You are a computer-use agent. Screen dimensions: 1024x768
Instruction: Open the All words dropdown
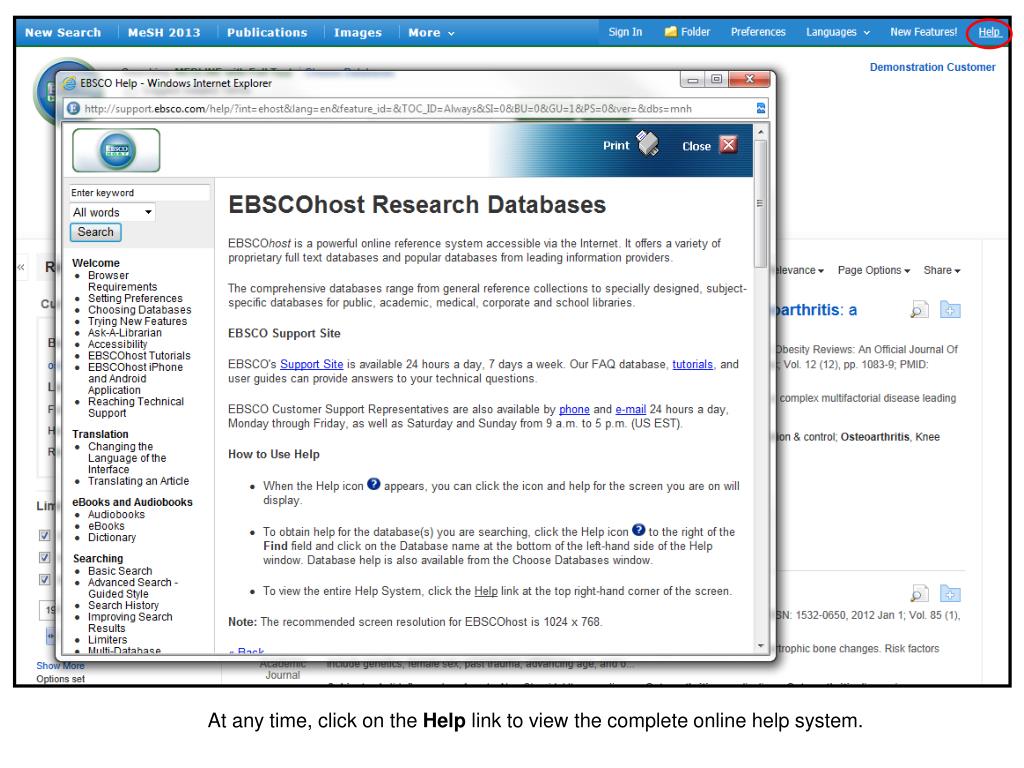(x=112, y=212)
